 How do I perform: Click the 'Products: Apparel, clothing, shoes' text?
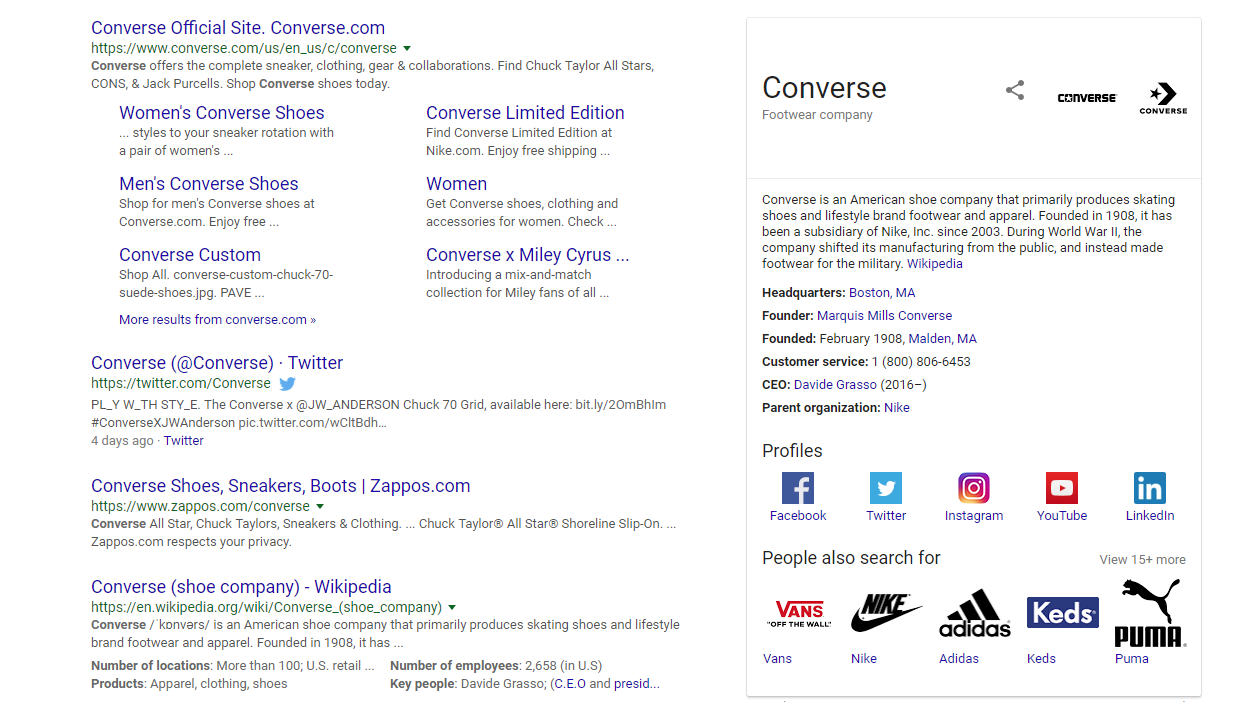189,684
